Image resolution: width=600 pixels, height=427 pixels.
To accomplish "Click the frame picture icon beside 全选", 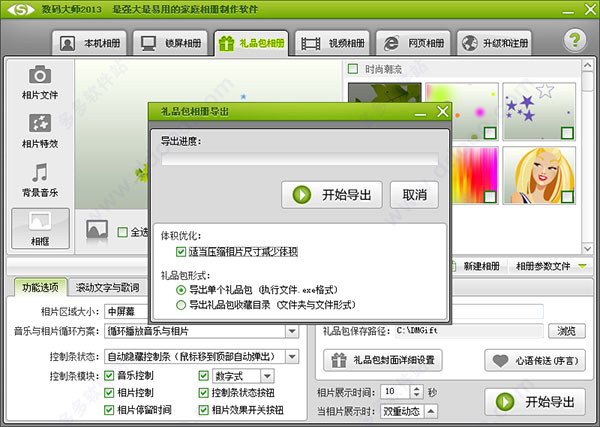I will coord(97,230).
